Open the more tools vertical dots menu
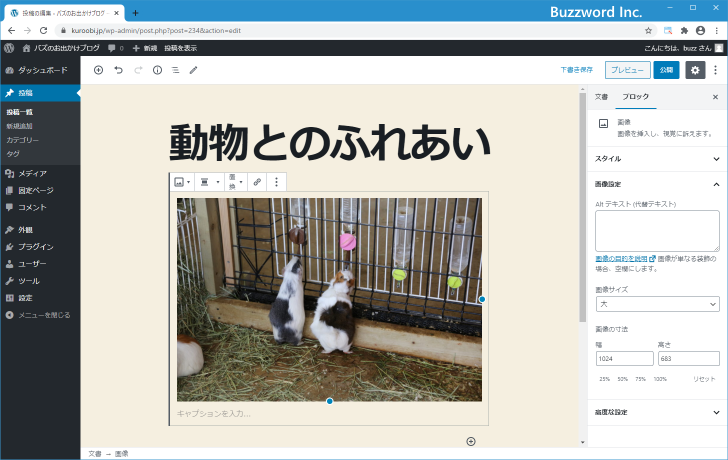The height and width of the screenshot is (460, 728). point(715,70)
